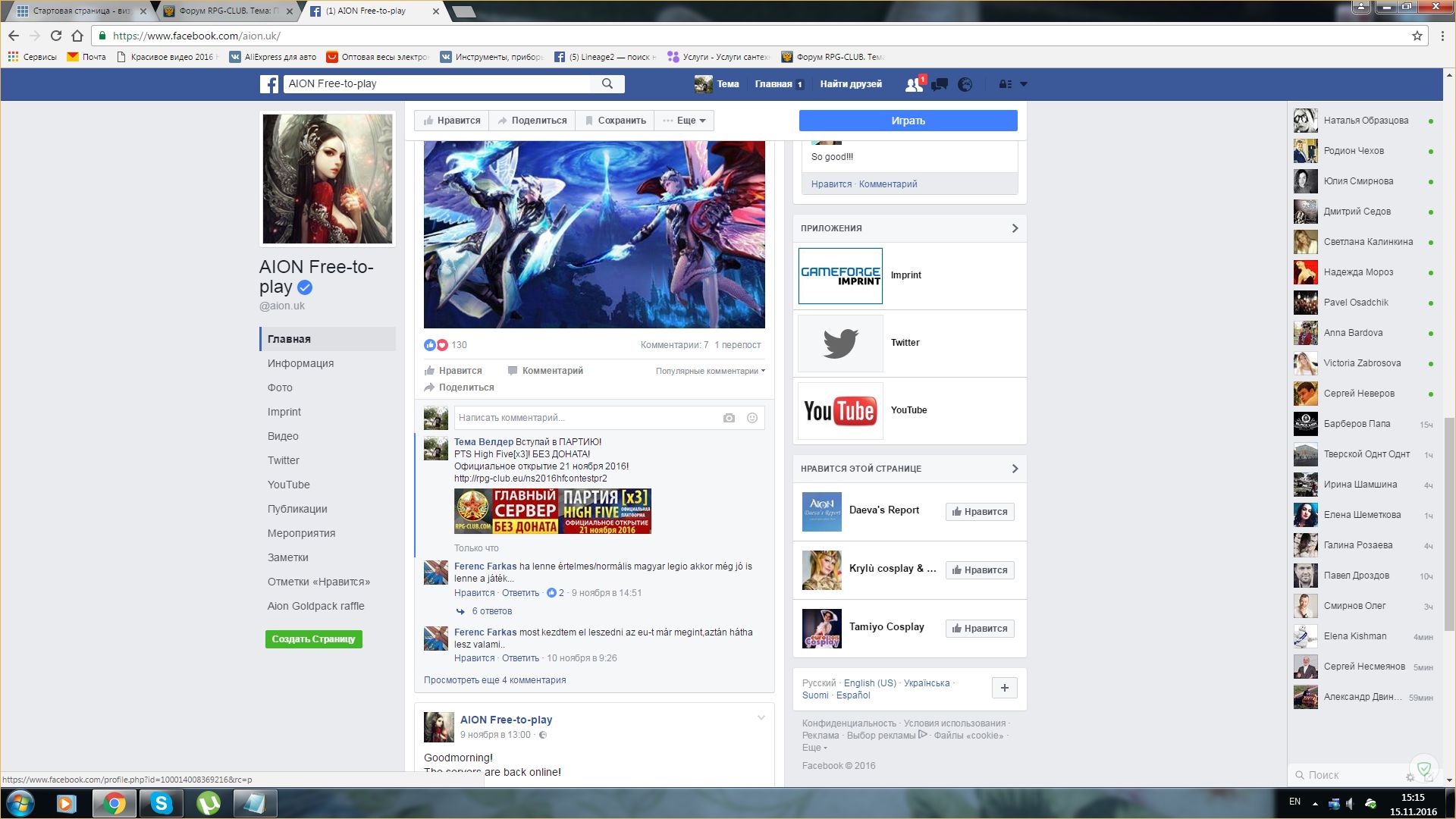Image resolution: width=1456 pixels, height=819 pixels.
Task: Expand the Популярные комментарии sorting dropdown
Action: point(710,371)
